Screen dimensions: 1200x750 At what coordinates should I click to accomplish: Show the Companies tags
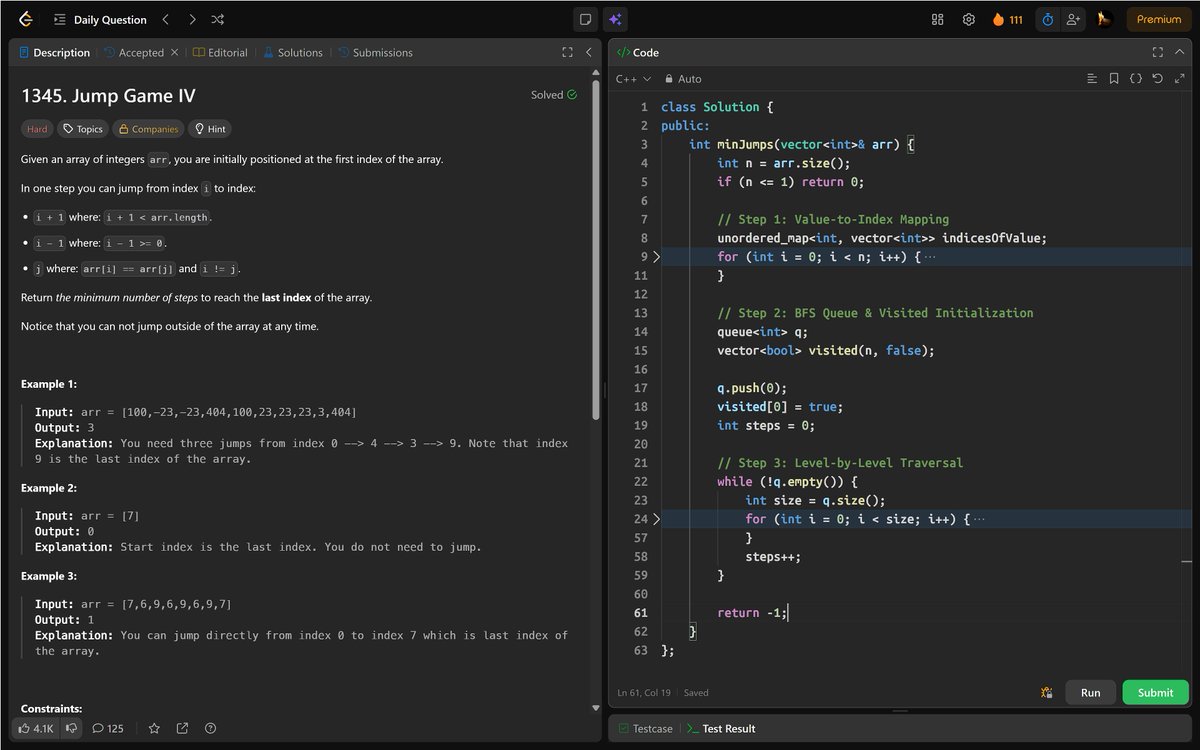148,129
